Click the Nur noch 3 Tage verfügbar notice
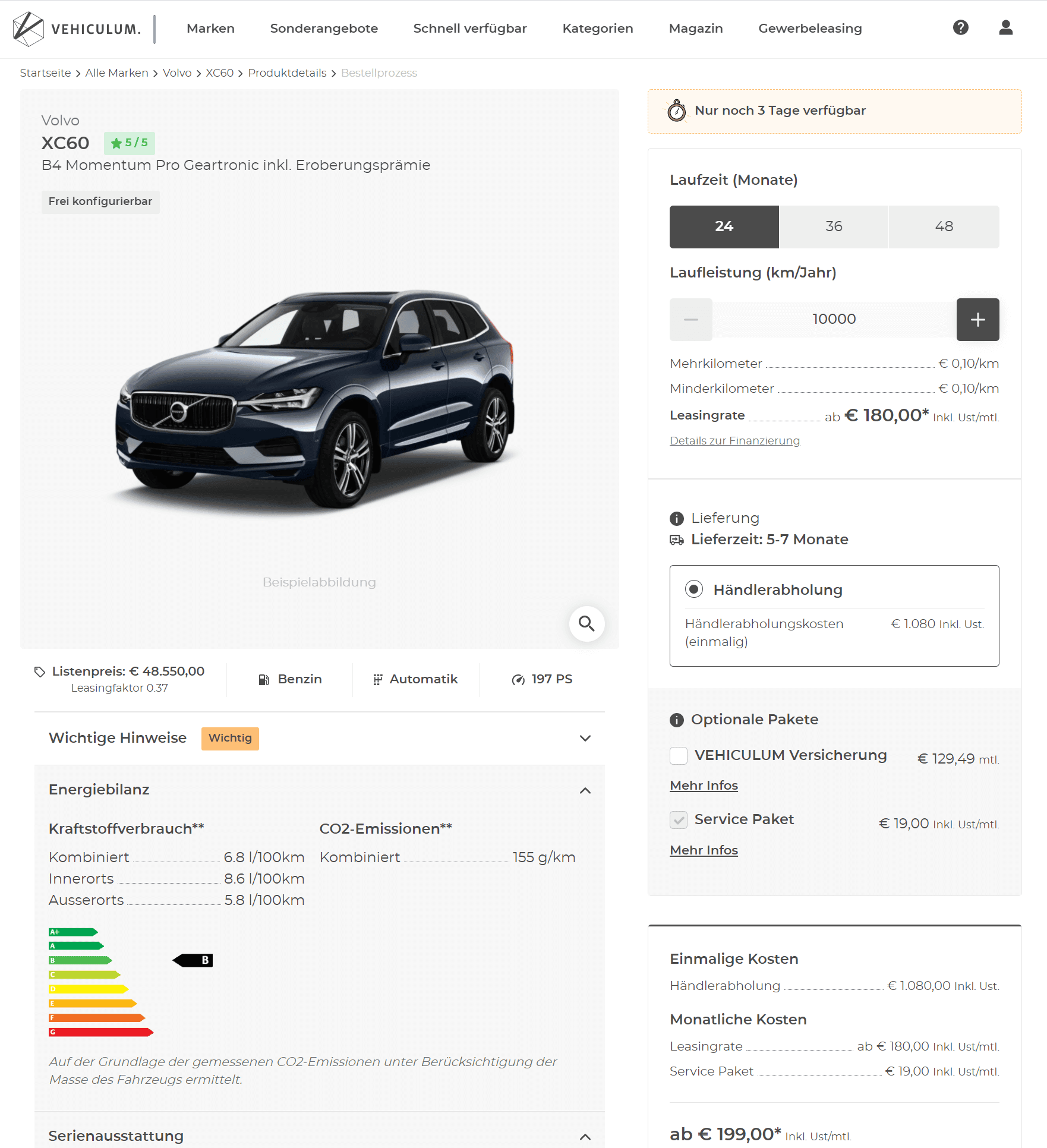This screenshot has width=1047, height=1148. [834, 112]
